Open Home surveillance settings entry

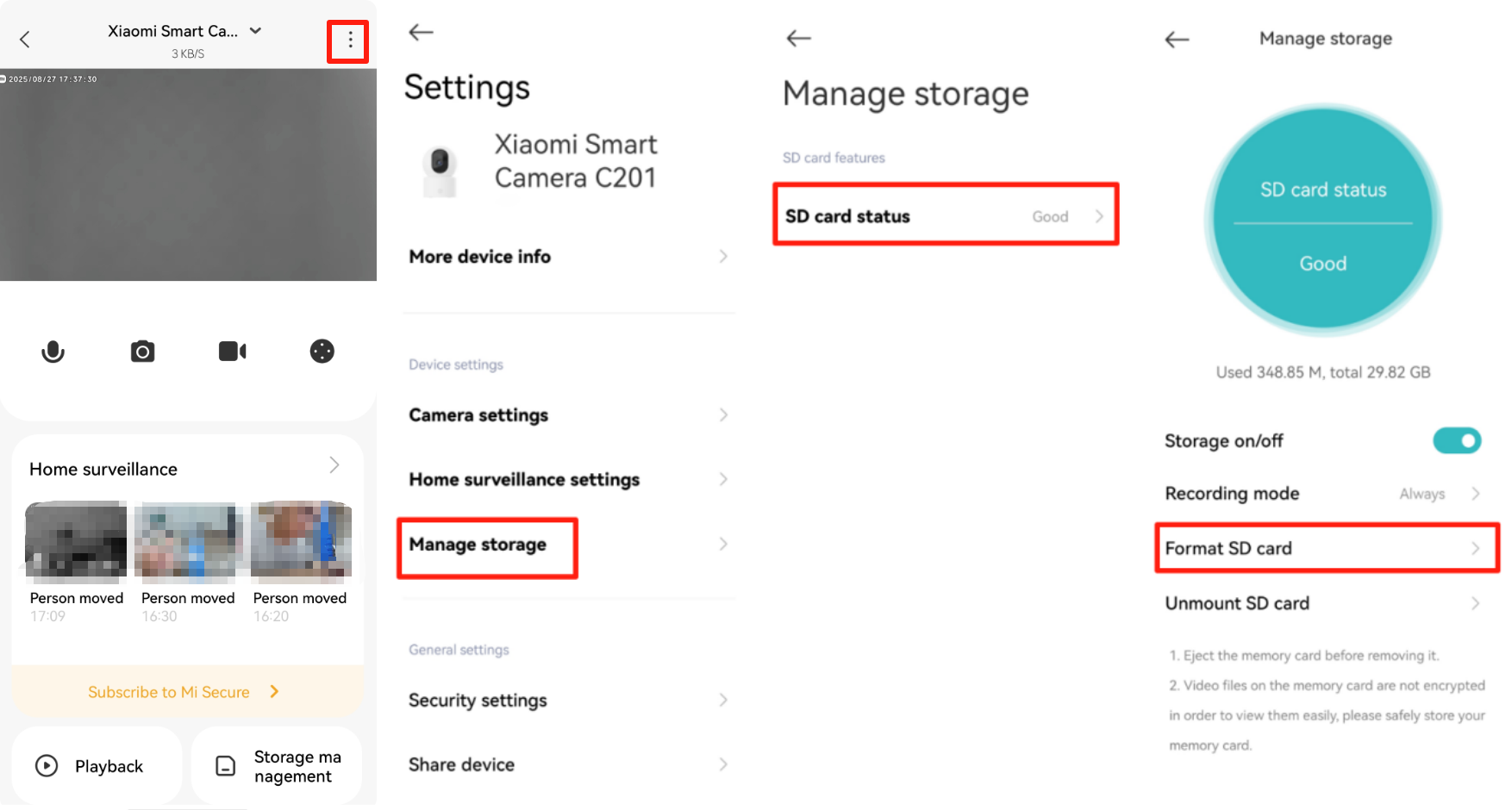(567, 480)
